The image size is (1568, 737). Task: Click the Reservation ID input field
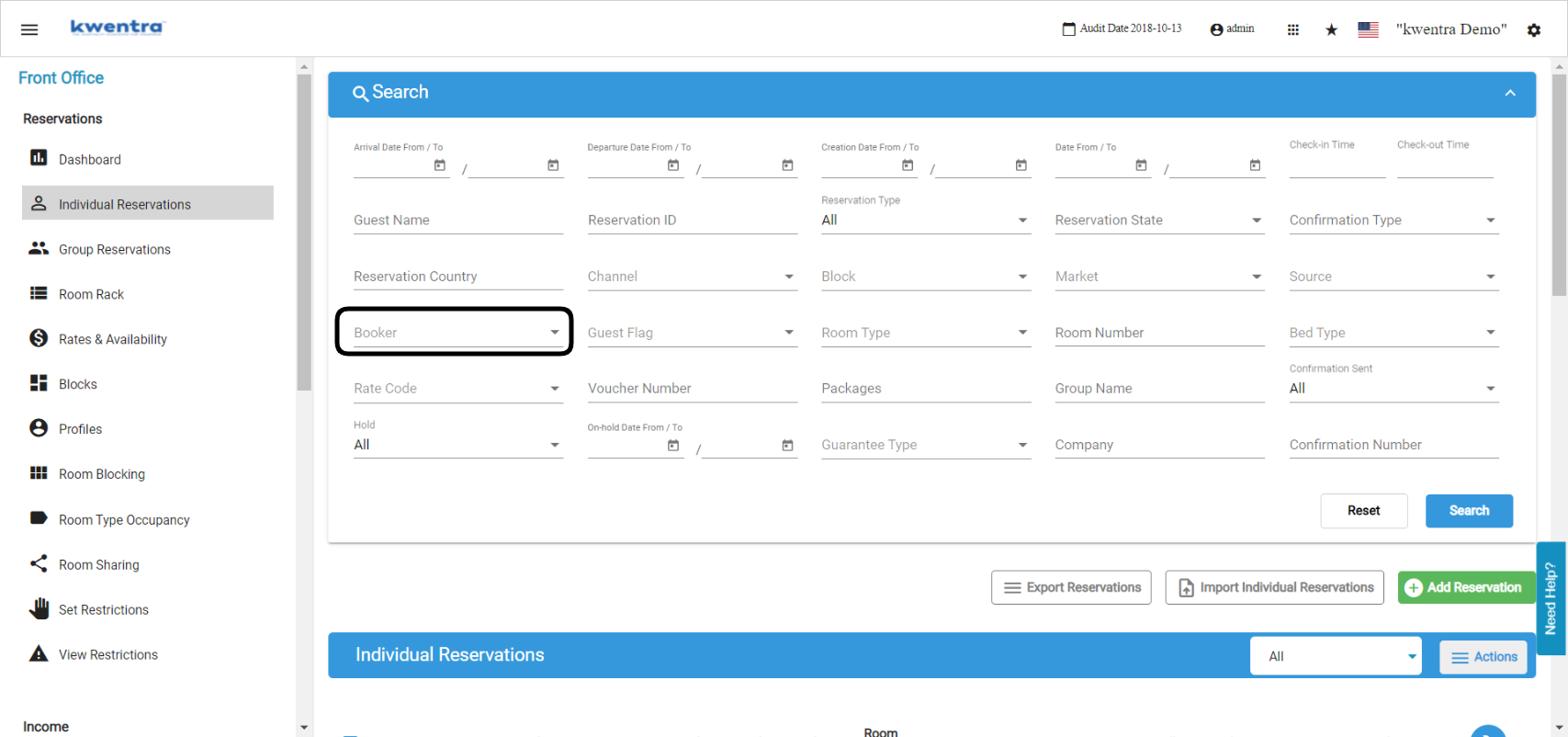click(x=692, y=221)
